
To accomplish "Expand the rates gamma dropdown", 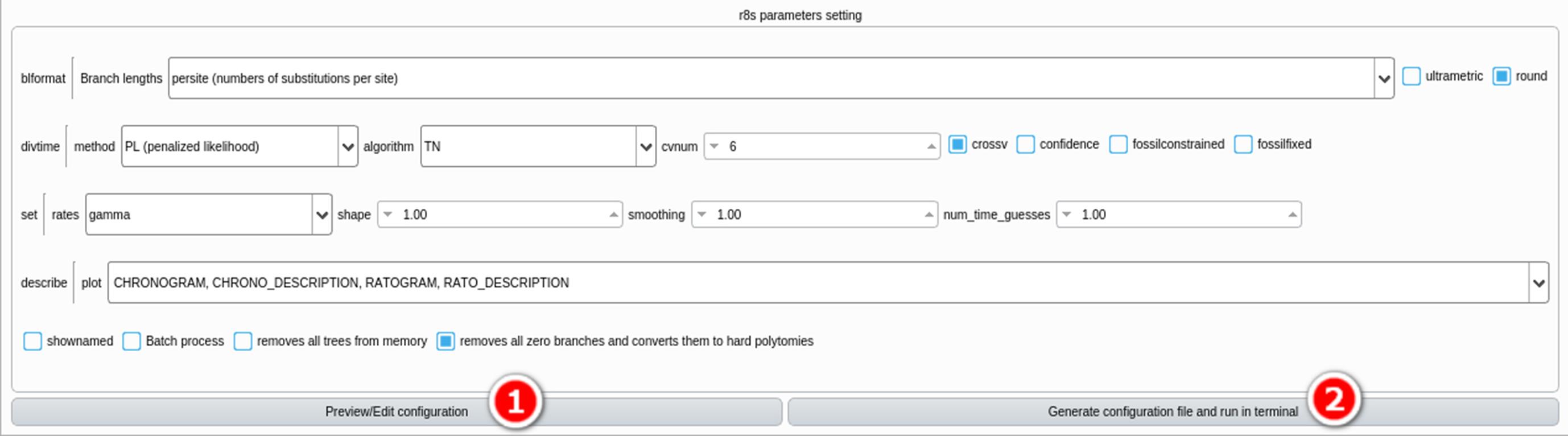I will coord(322,215).
